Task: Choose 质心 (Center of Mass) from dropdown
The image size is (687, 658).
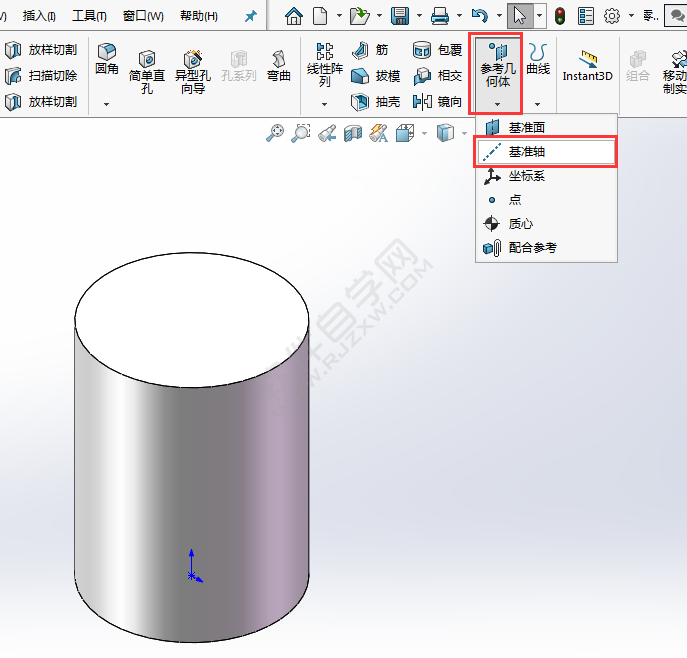Action: [546, 224]
